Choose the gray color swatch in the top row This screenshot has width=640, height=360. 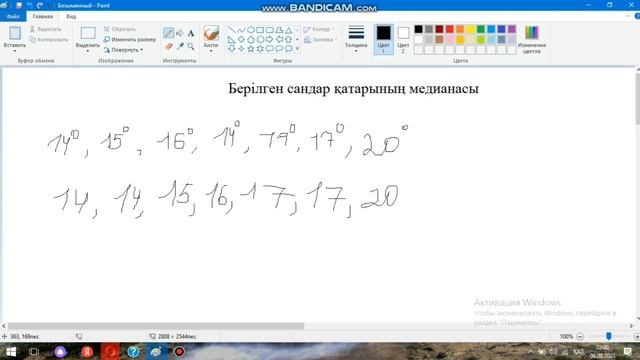tap(429, 29)
